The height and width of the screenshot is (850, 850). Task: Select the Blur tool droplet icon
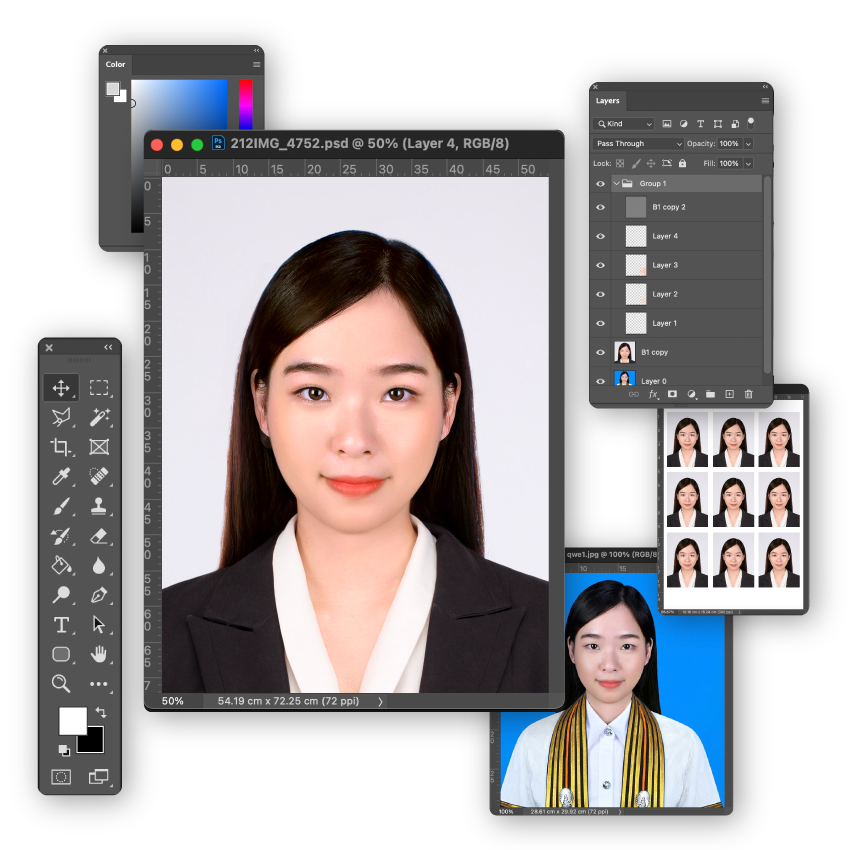coord(99,565)
